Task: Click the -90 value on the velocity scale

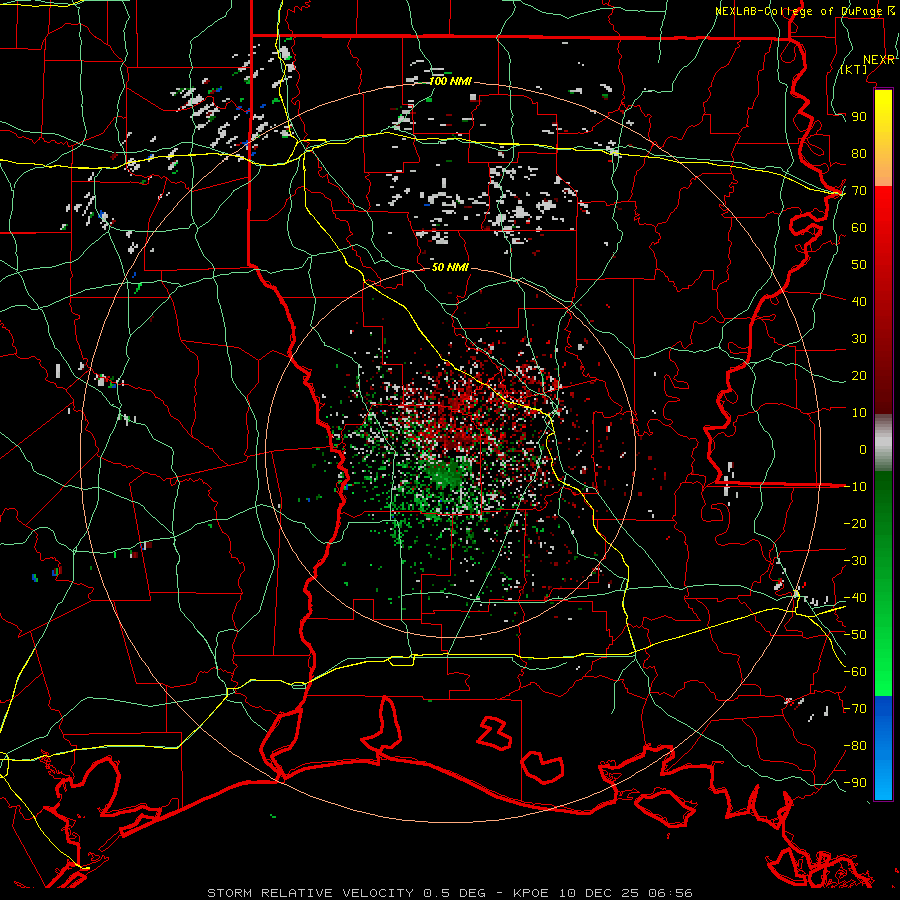Action: coord(855,783)
